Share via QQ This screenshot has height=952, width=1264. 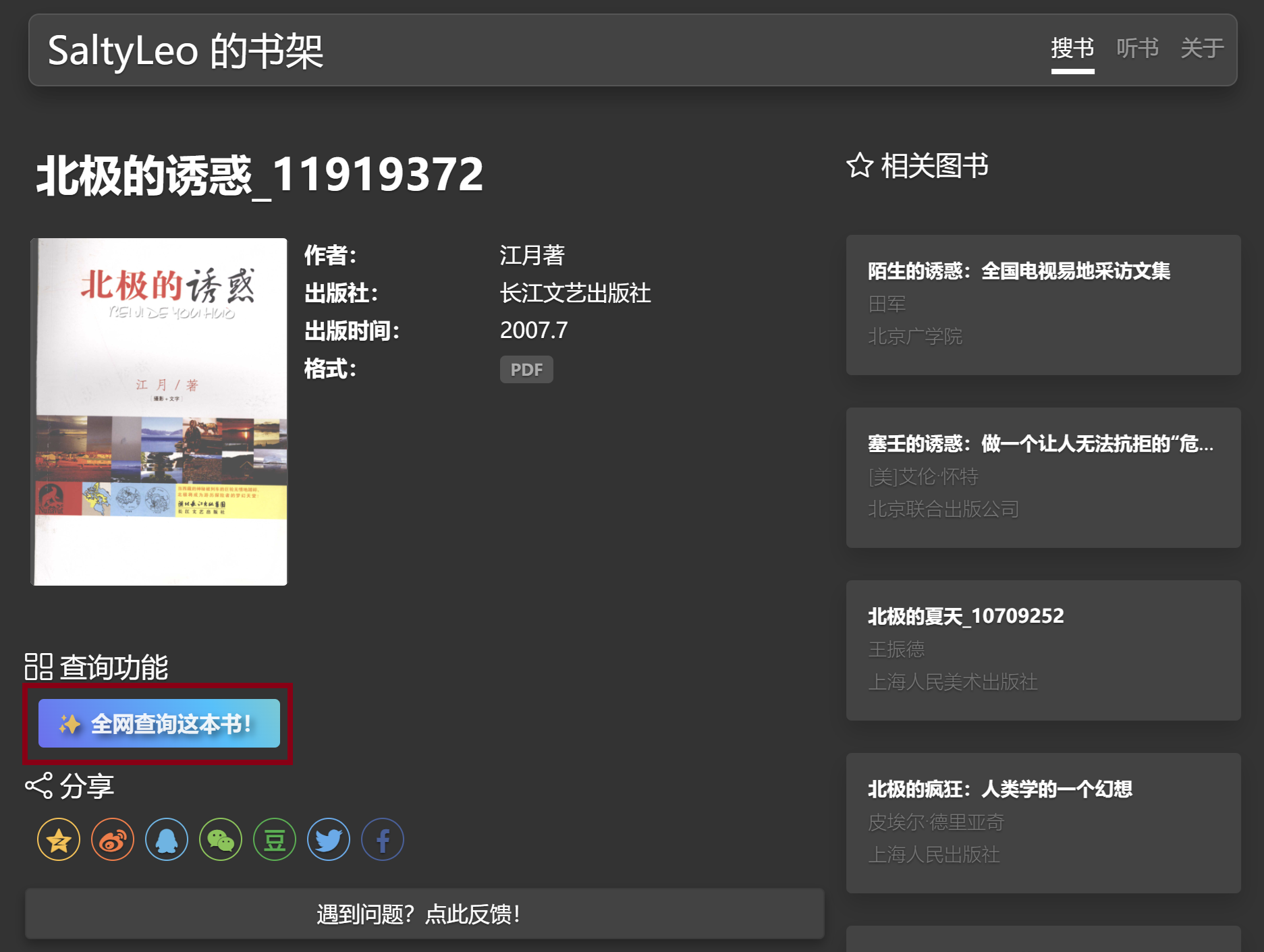[166, 839]
